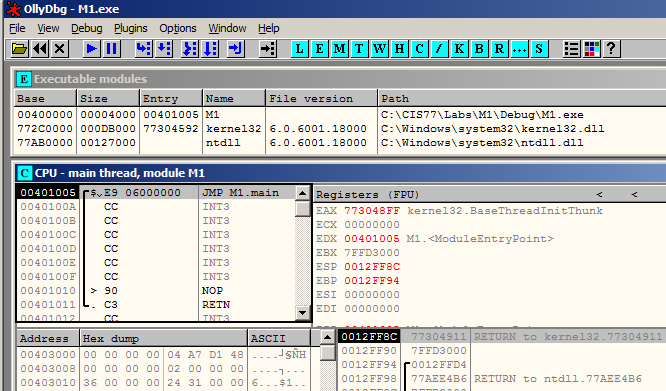Click Registers (FPU) header bar

click(x=490, y=195)
